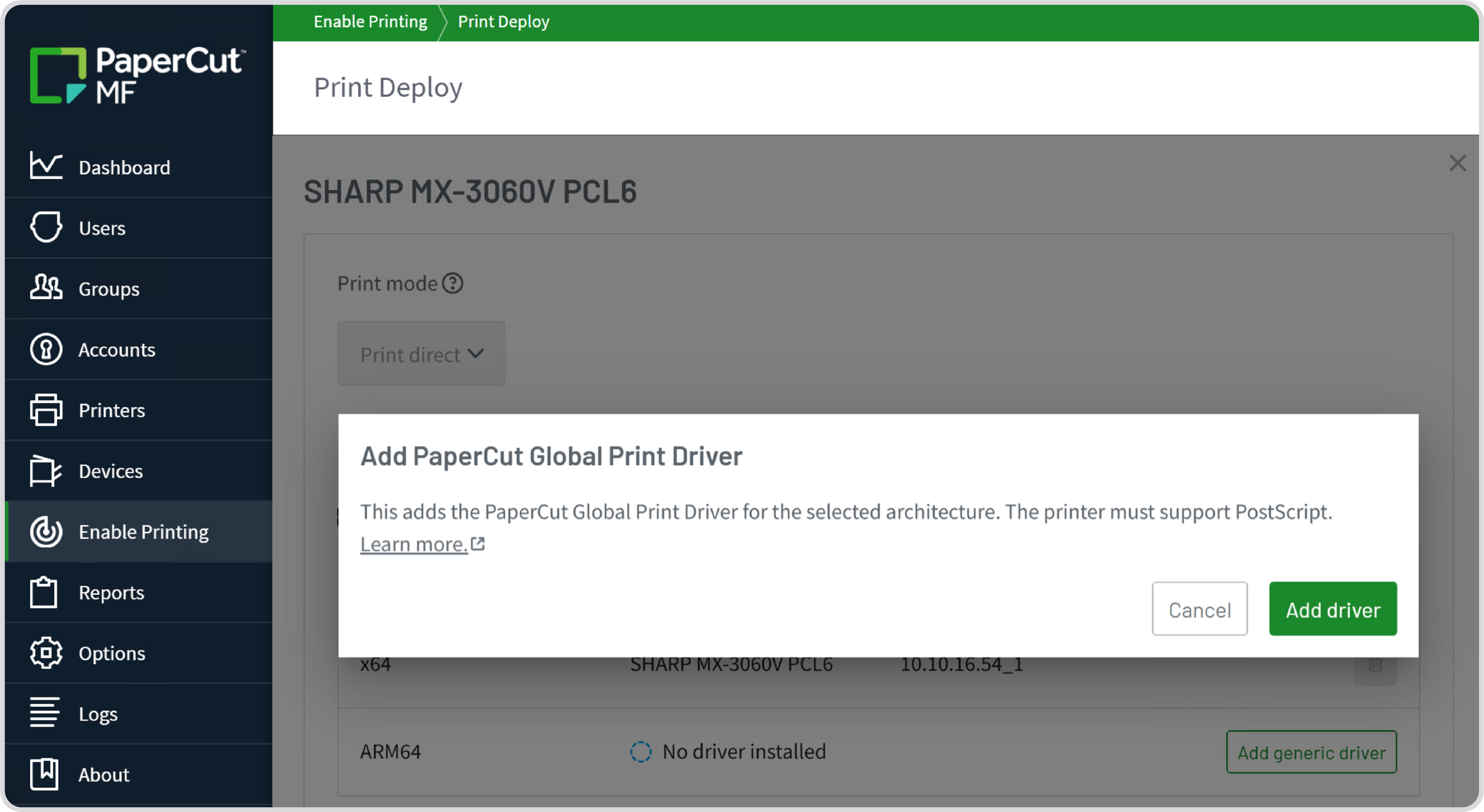This screenshot has width=1484, height=812.
Task: Click the No driver installed text
Action: [744, 751]
